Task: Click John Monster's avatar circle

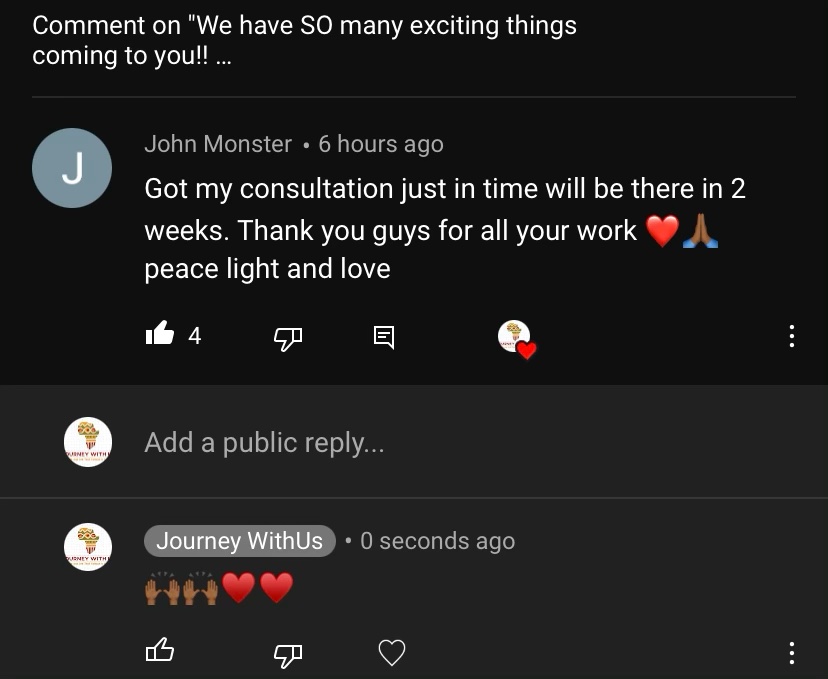Action: pos(72,168)
